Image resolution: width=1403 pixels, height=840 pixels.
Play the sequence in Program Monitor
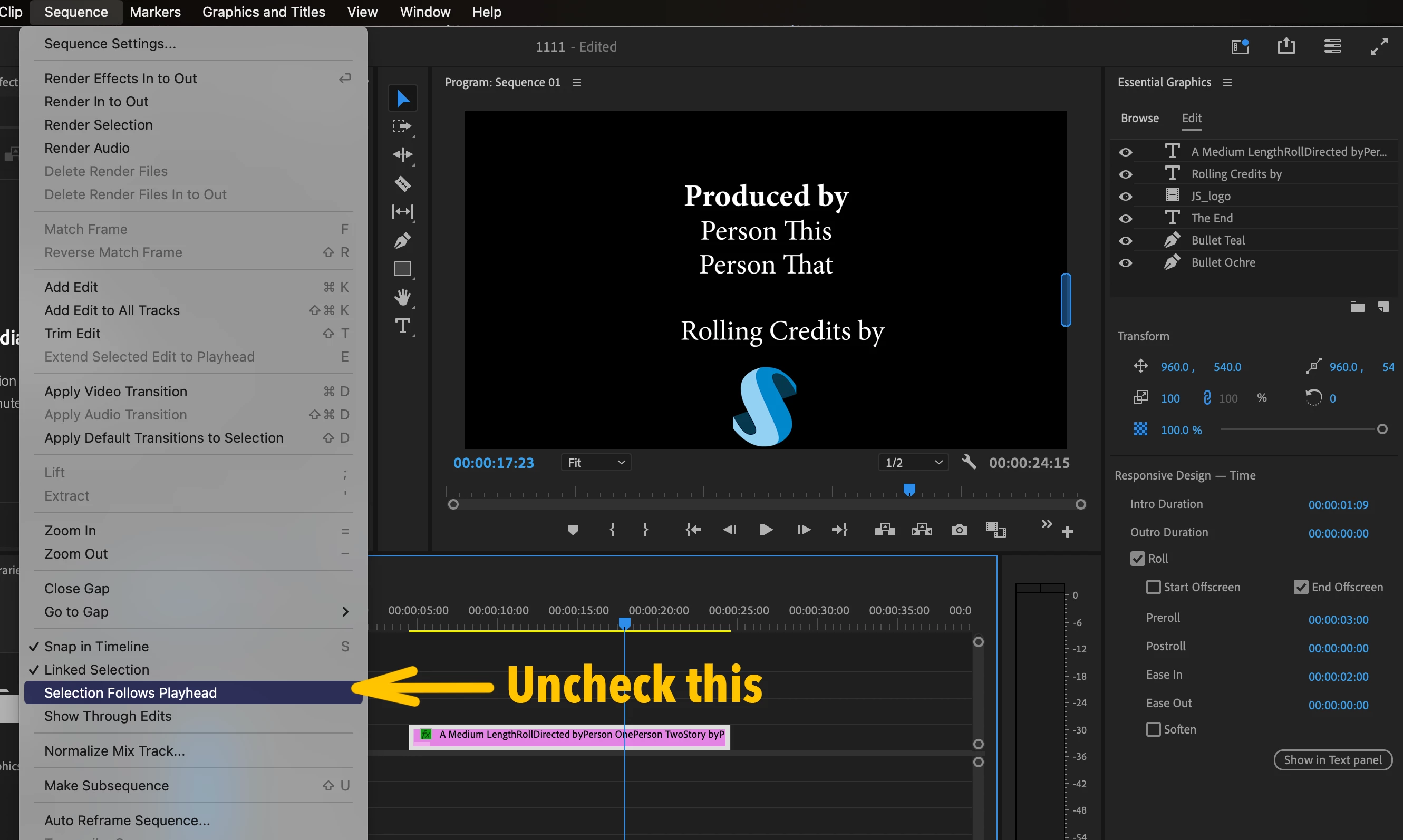pos(766,530)
